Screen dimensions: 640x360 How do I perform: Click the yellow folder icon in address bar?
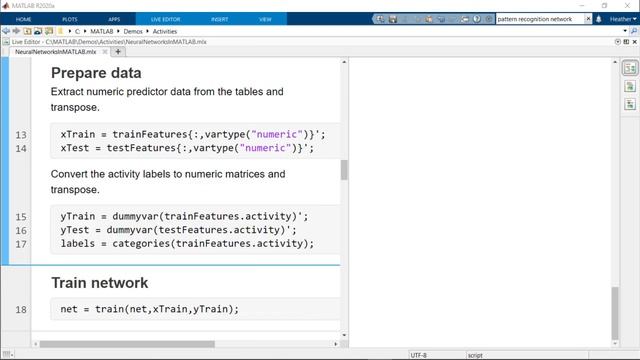pos(61,31)
